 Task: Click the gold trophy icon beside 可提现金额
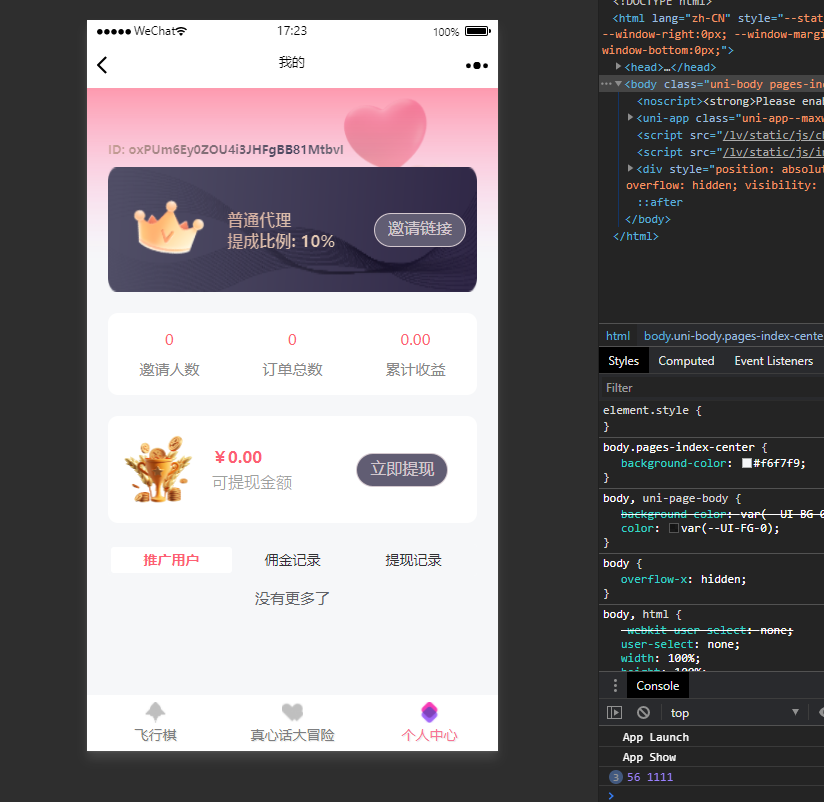[160, 469]
